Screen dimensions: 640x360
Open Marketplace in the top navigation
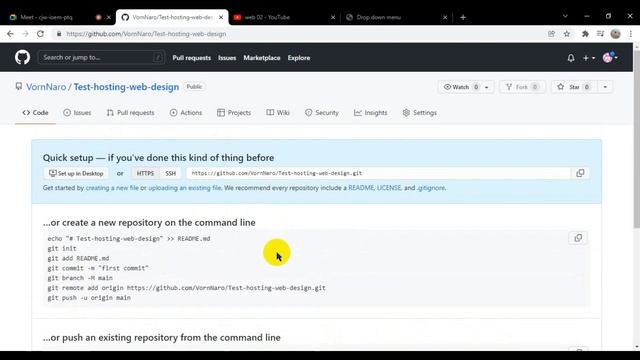click(262, 58)
